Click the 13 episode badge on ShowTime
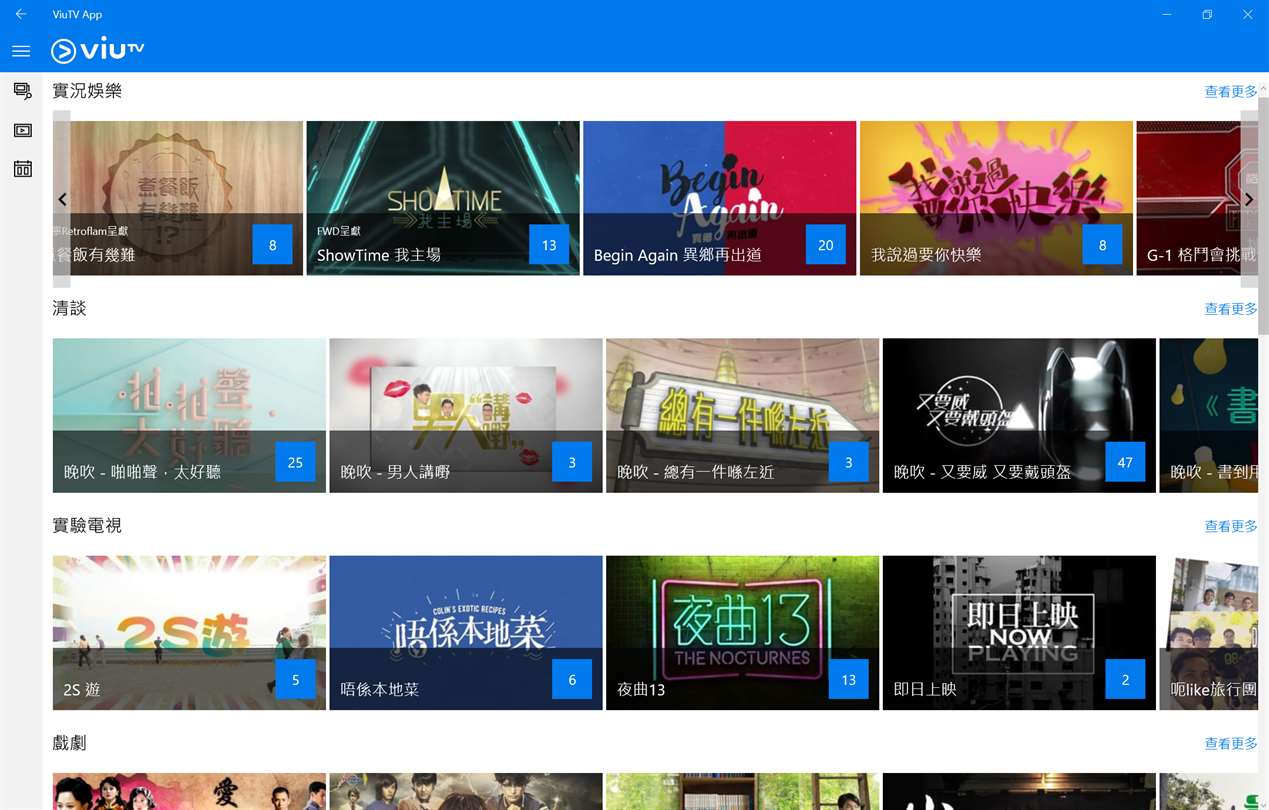Screen dimensions: 1269x810 pos(549,245)
